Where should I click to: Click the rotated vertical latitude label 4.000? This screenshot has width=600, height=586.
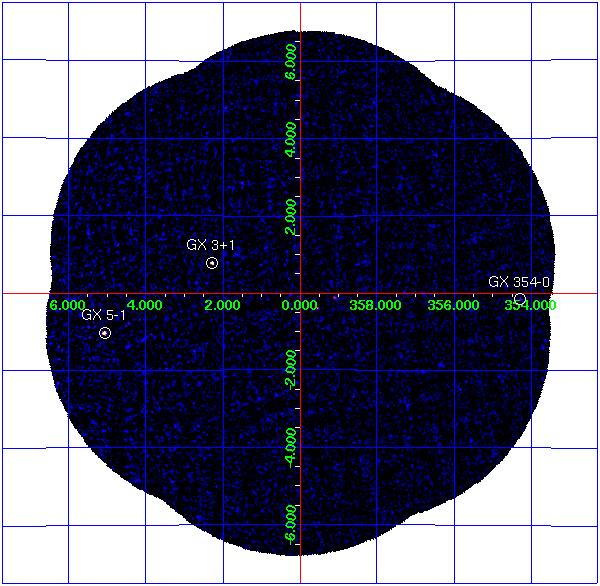pos(291,139)
